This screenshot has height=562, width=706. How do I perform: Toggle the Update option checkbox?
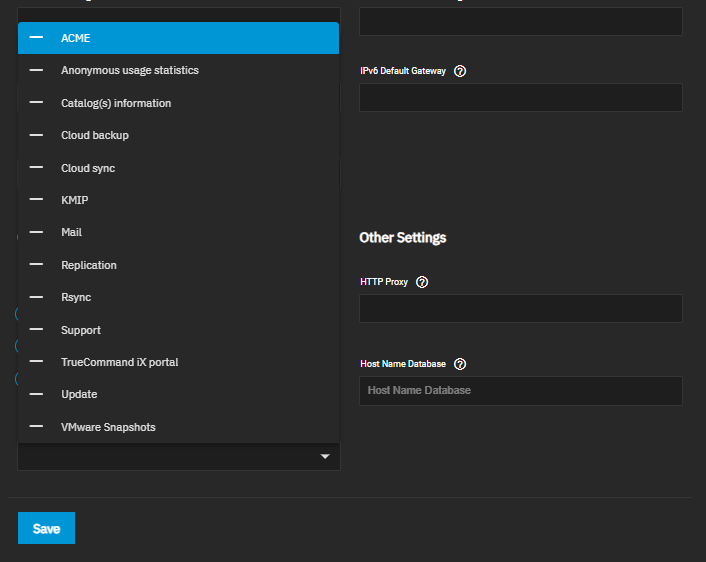37,394
